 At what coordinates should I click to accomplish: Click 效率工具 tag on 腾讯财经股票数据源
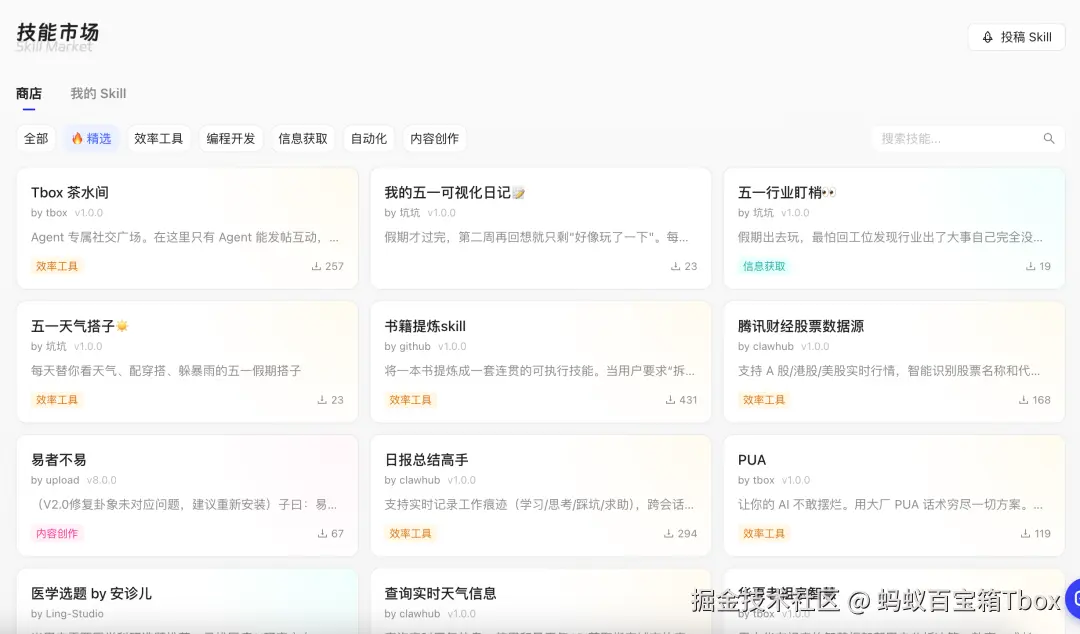pyautogui.click(x=764, y=400)
